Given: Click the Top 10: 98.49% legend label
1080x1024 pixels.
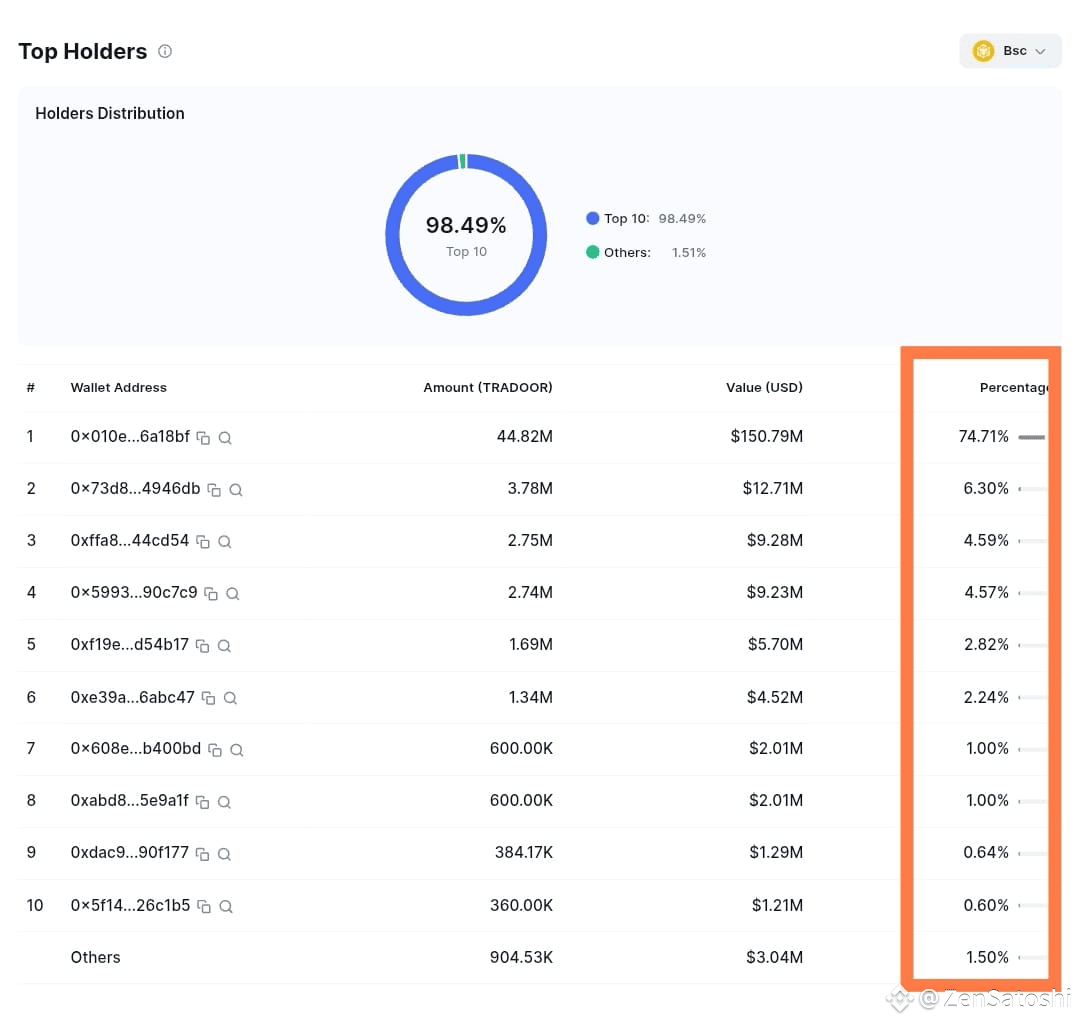Looking at the screenshot, I should [654, 218].
